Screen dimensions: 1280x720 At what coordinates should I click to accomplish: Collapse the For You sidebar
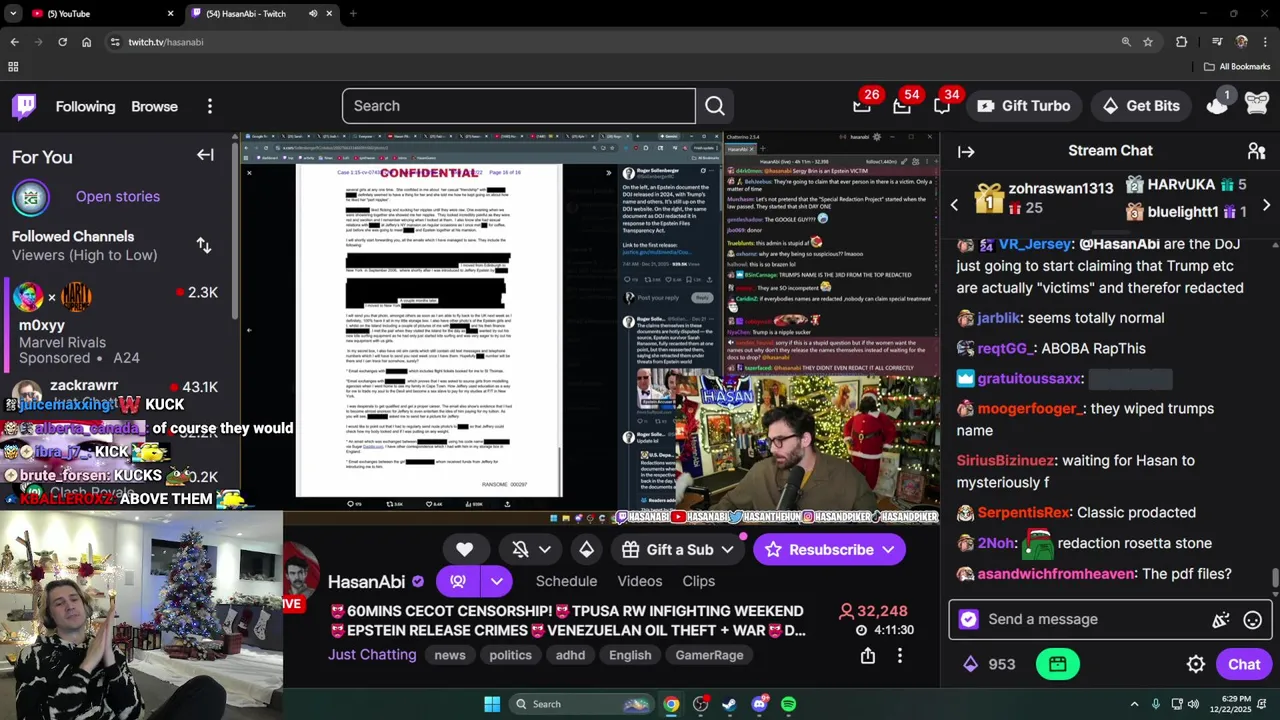pos(205,155)
